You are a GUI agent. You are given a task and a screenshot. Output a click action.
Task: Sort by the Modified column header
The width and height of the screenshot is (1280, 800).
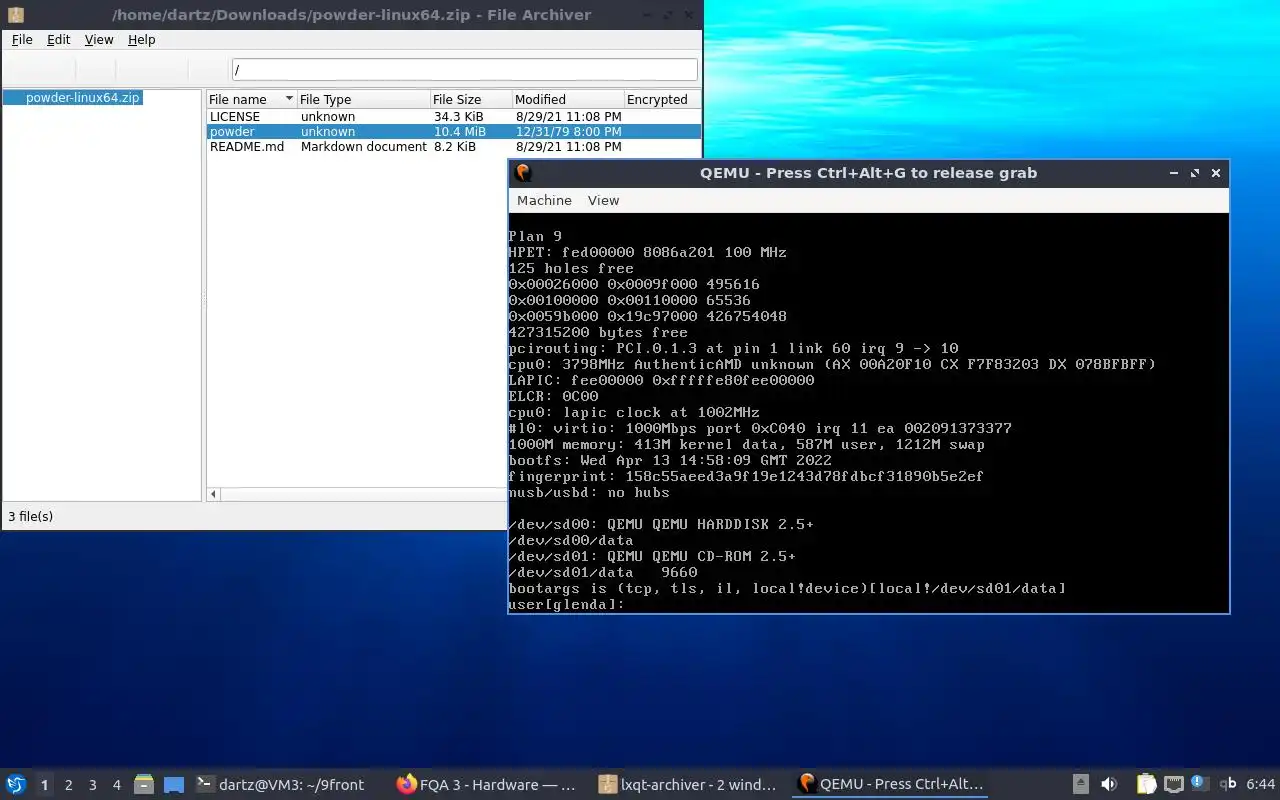pos(568,100)
